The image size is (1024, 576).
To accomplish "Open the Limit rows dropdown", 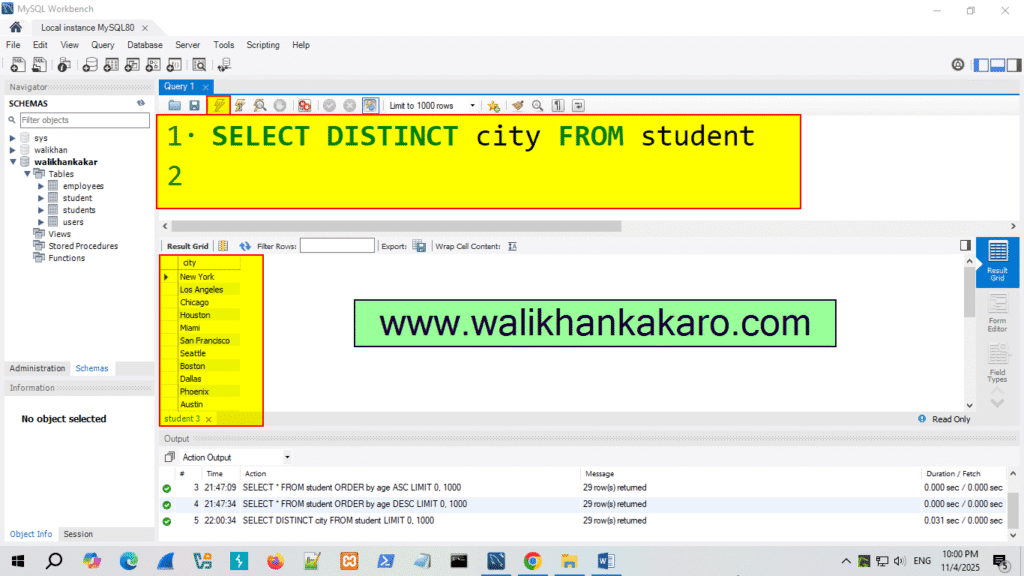I will click(471, 105).
